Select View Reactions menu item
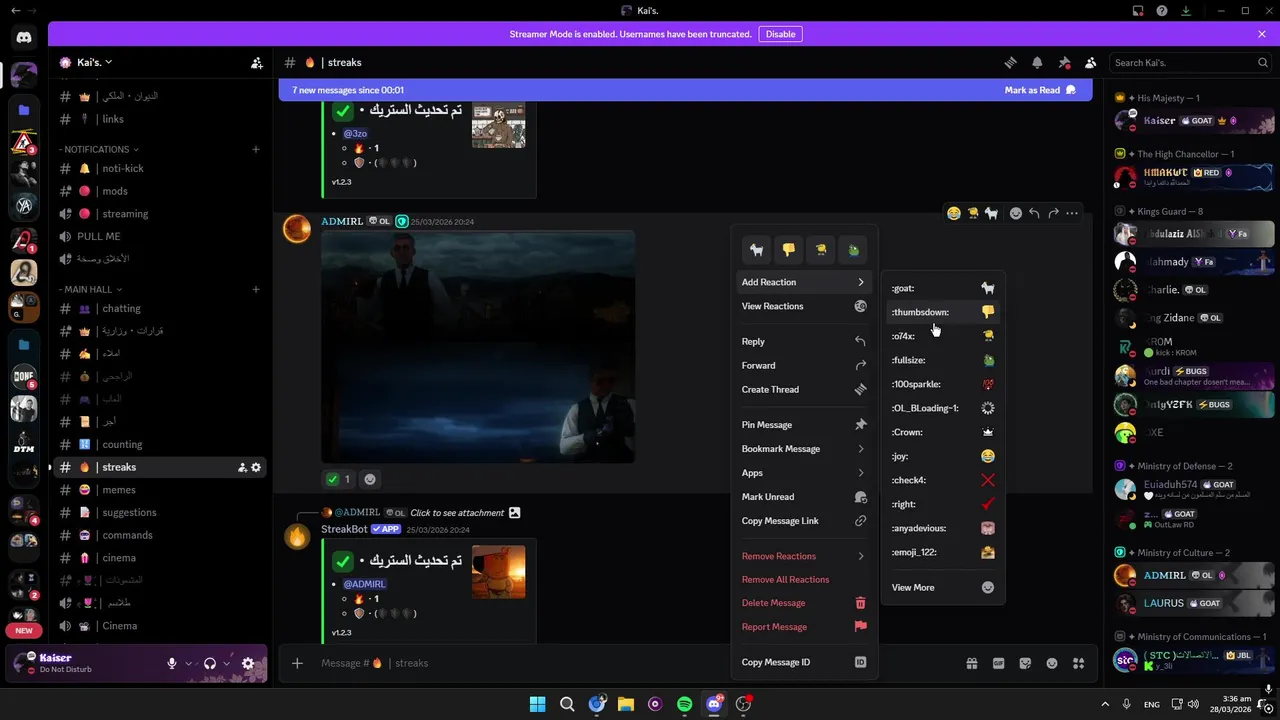The image size is (1280, 720). pos(804,306)
